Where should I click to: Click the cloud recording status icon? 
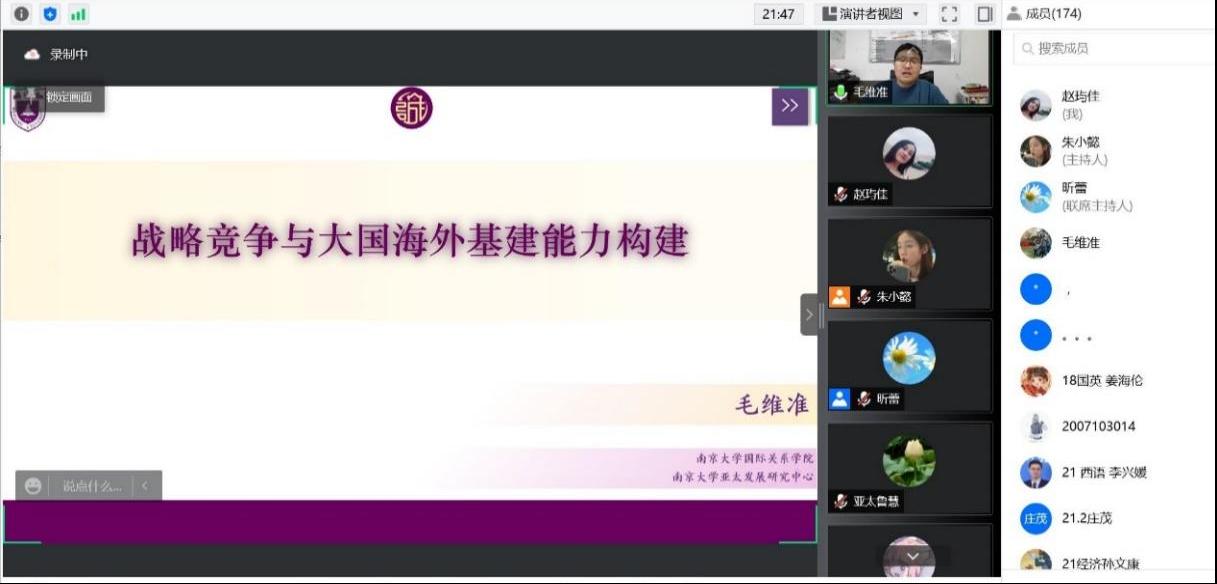click(32, 54)
